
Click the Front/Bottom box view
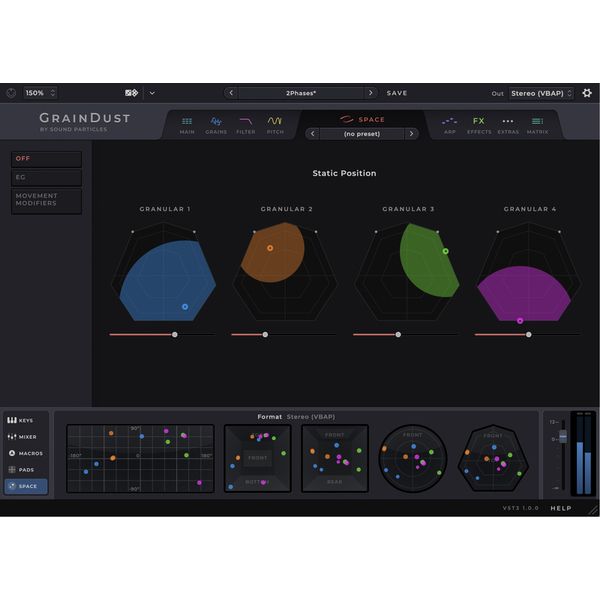pyautogui.click(x=258, y=458)
